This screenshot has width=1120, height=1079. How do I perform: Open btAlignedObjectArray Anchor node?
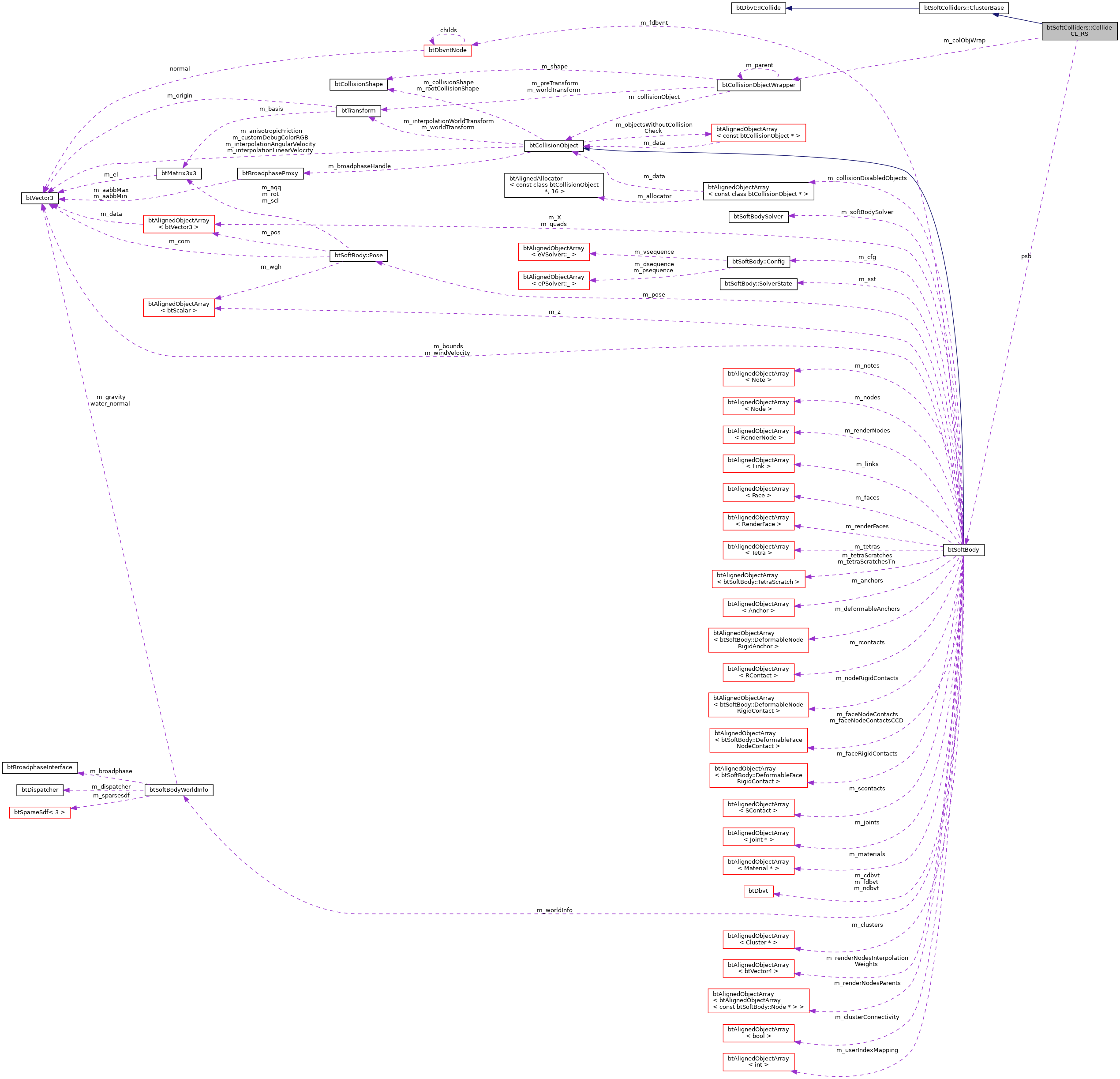(758, 607)
